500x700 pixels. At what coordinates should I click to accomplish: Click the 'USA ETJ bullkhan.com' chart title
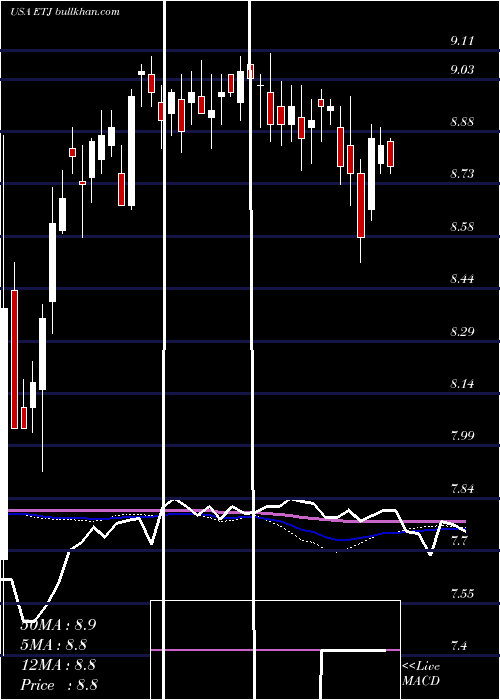pos(65,12)
